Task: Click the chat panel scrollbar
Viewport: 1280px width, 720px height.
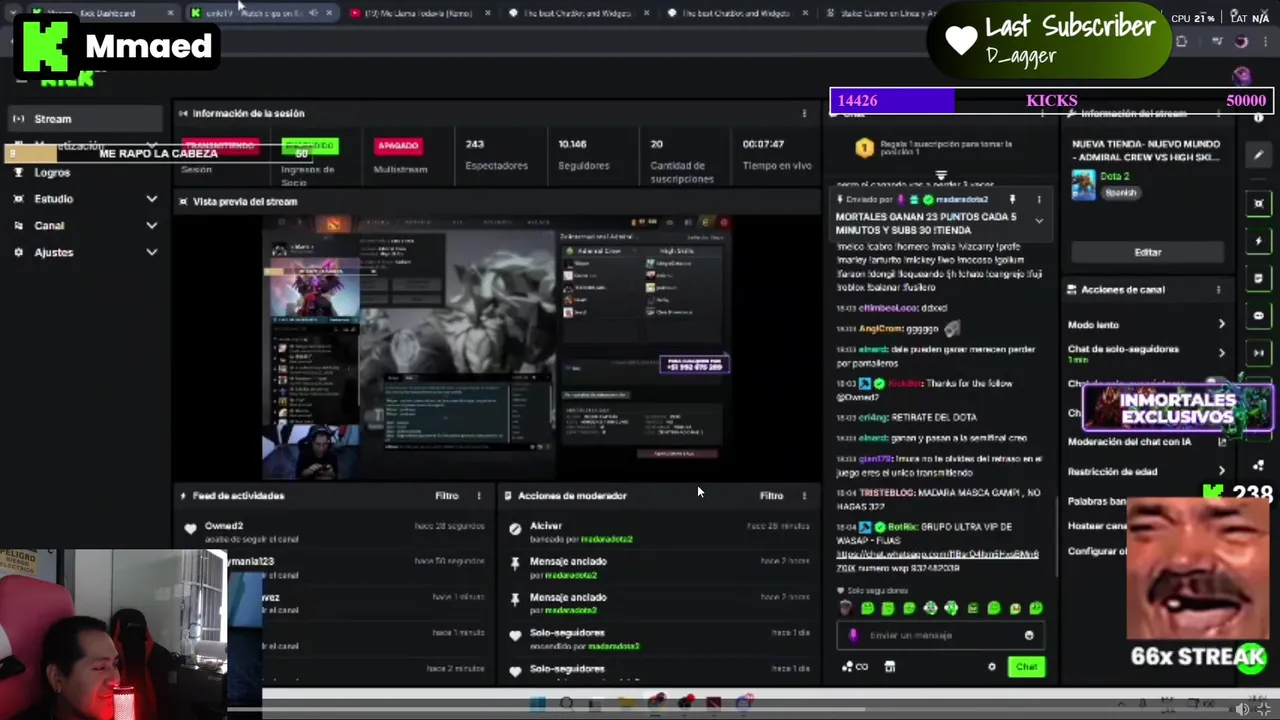Action: [x=1057, y=535]
